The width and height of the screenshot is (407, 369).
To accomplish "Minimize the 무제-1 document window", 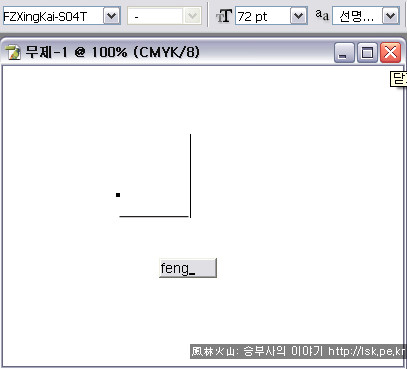I will 344,53.
